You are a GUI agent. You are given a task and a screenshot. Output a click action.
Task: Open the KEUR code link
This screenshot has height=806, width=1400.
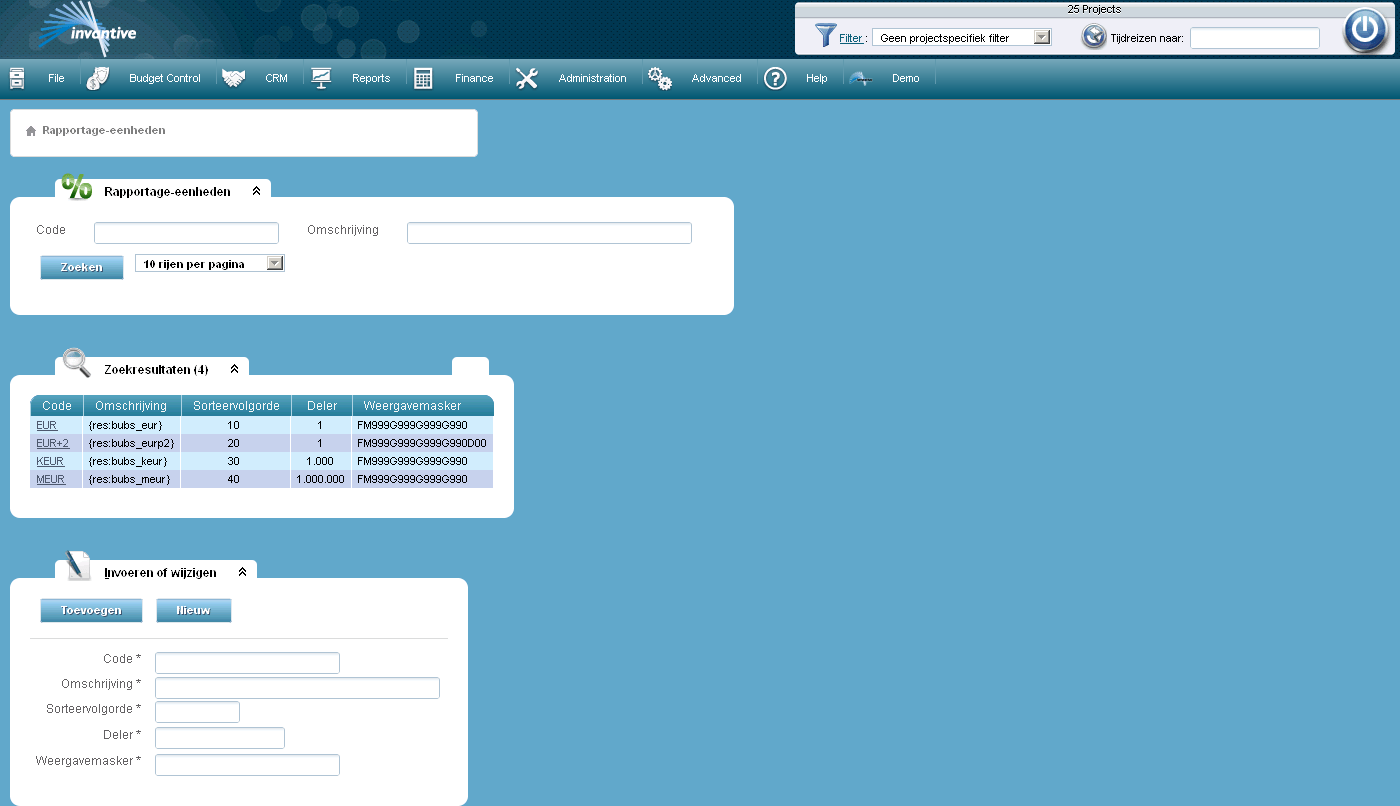click(50, 461)
